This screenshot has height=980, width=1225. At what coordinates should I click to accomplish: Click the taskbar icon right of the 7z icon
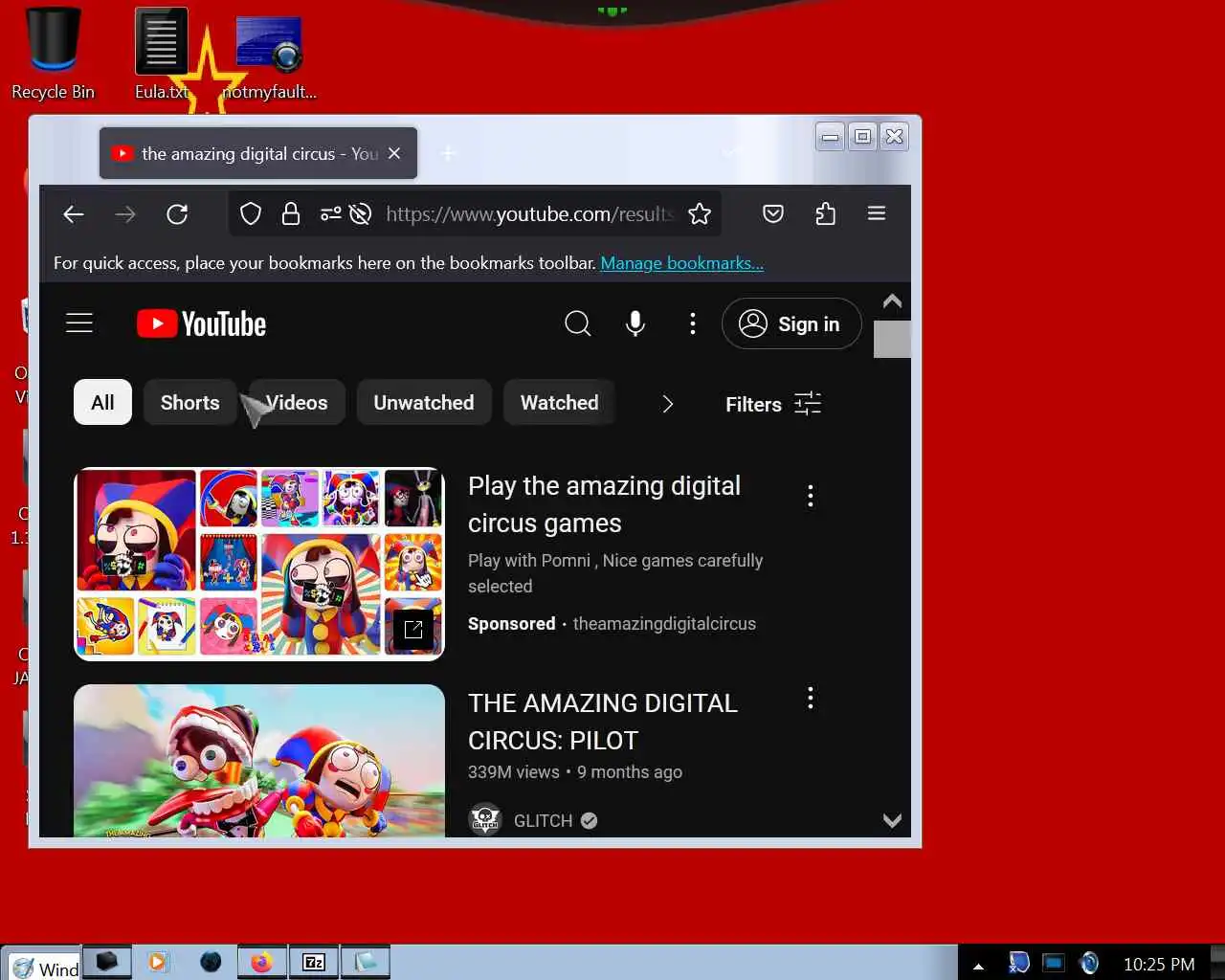366,962
